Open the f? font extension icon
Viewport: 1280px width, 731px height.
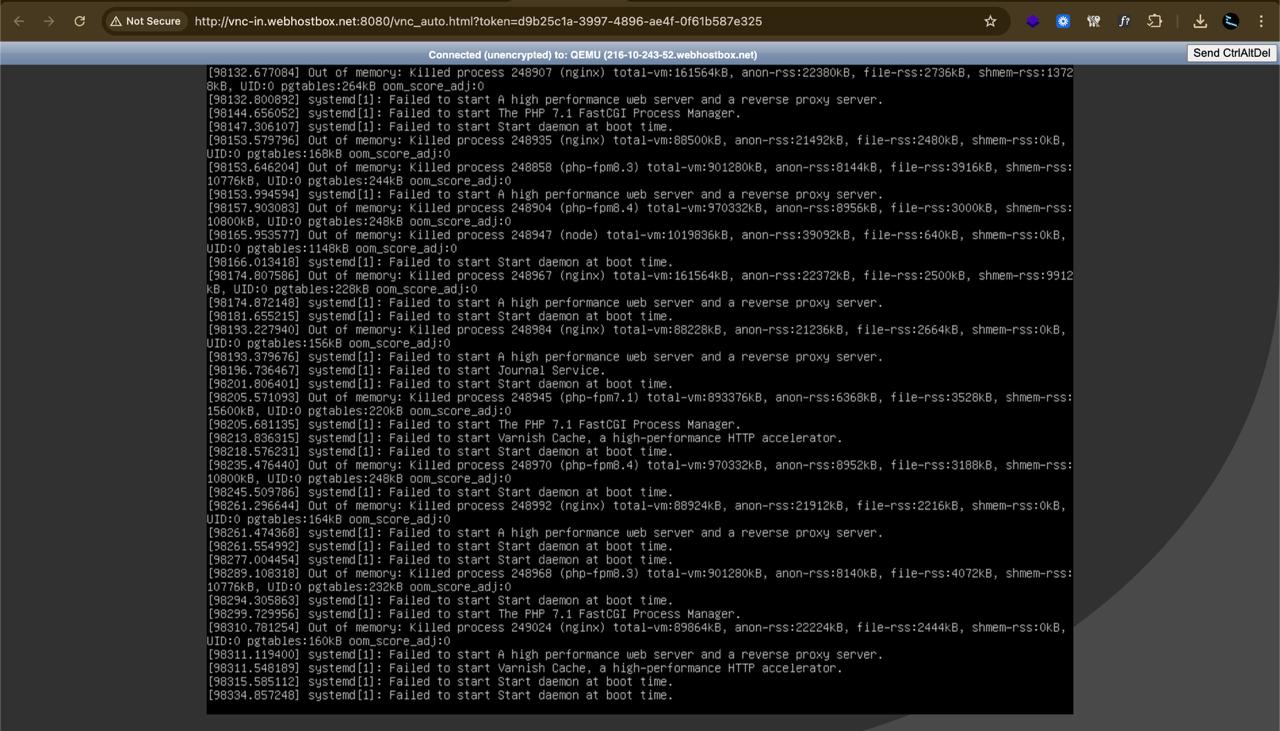coord(1124,21)
